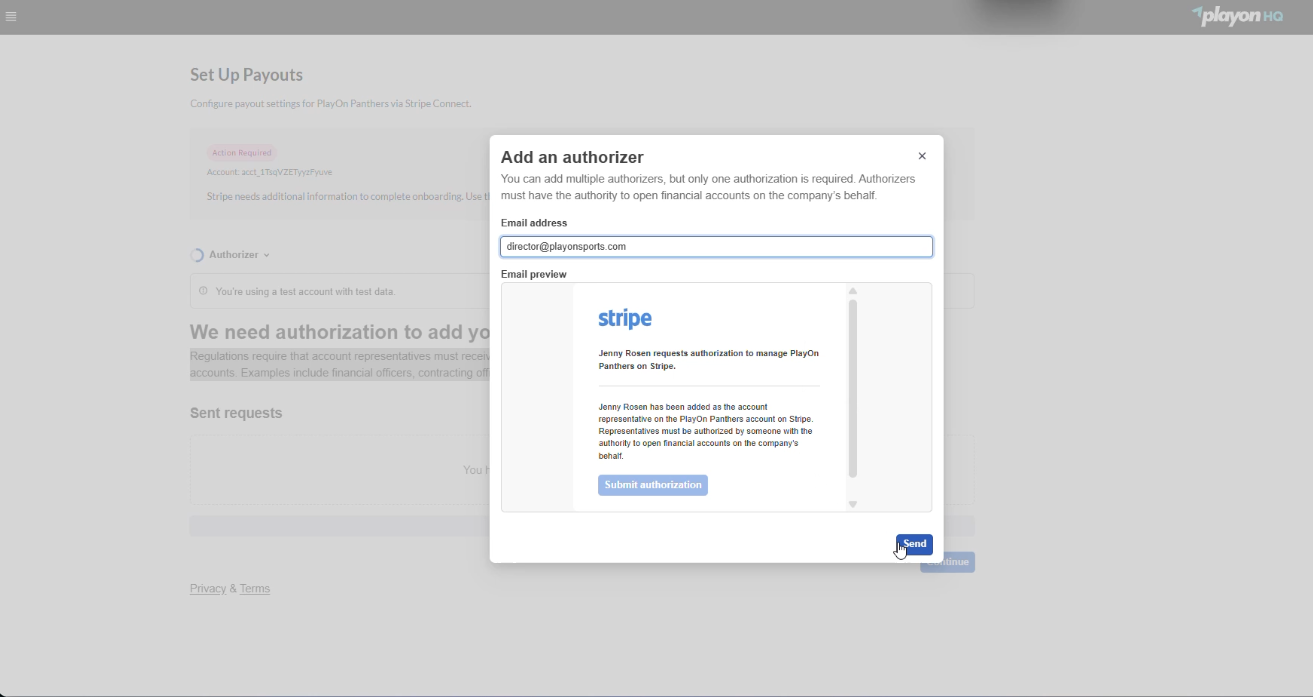
Task: Click the test account info icon
Action: 203,291
